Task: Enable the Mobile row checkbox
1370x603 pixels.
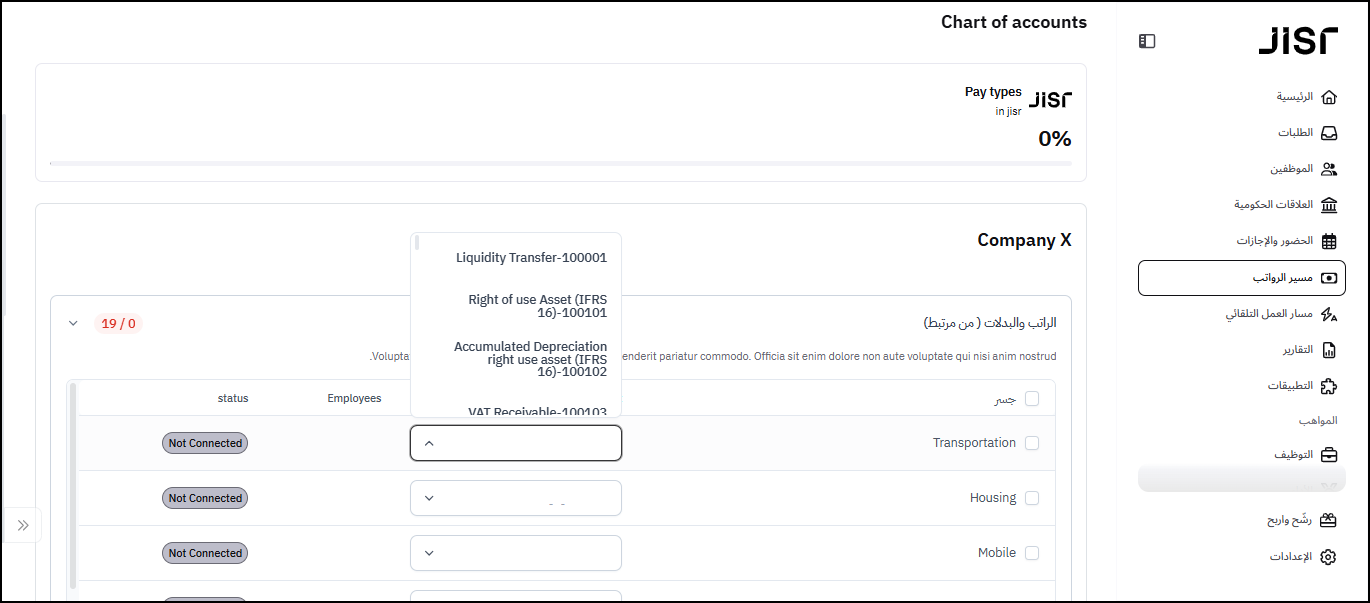Action: 1032,553
